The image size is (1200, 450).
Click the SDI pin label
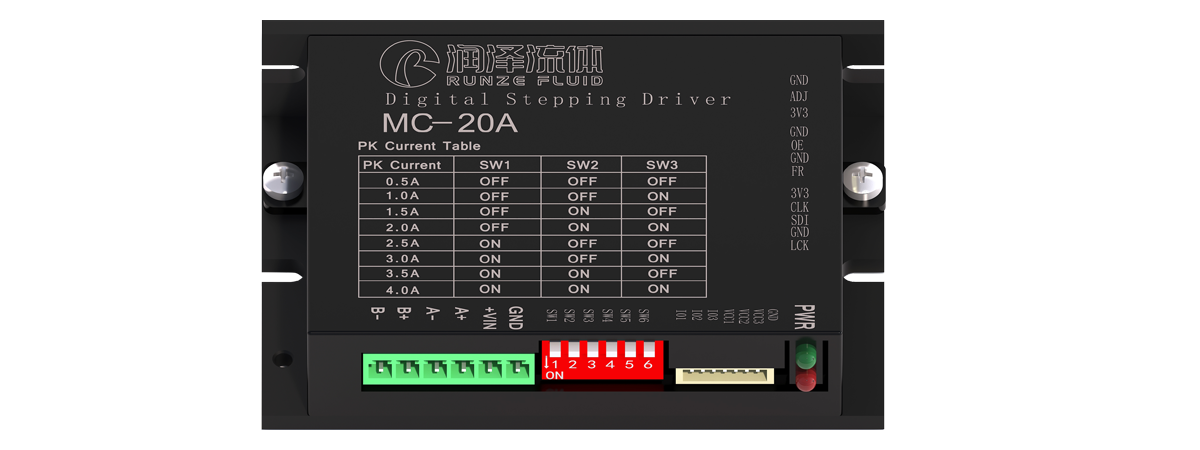[799, 220]
